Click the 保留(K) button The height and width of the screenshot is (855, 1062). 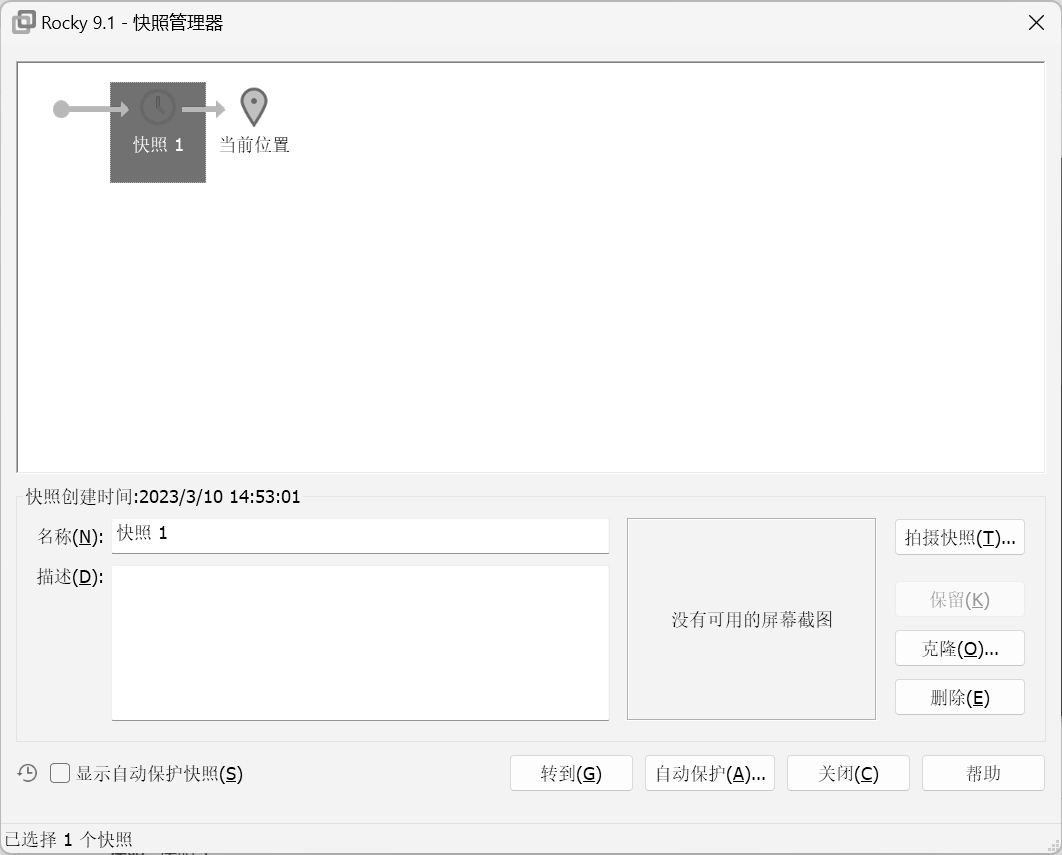point(959,599)
